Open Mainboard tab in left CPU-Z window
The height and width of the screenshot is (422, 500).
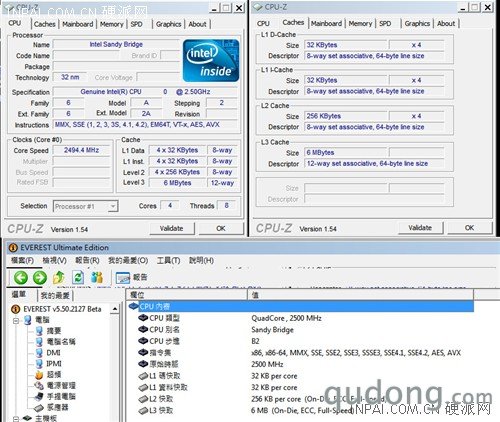pyautogui.click(x=78, y=24)
